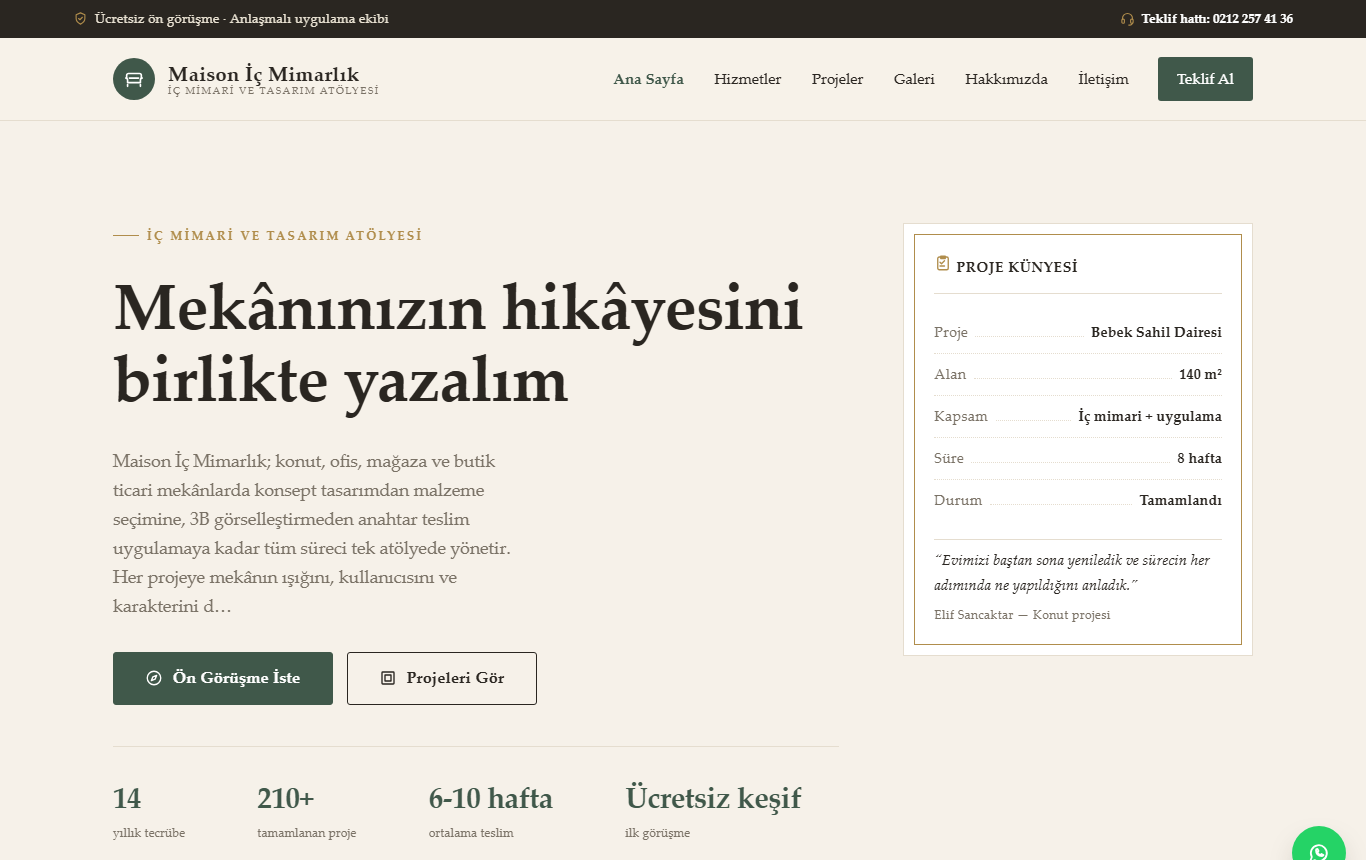1366x860 pixels.
Task: Click the eyebrow label above the headline
Action: pyautogui.click(x=284, y=236)
